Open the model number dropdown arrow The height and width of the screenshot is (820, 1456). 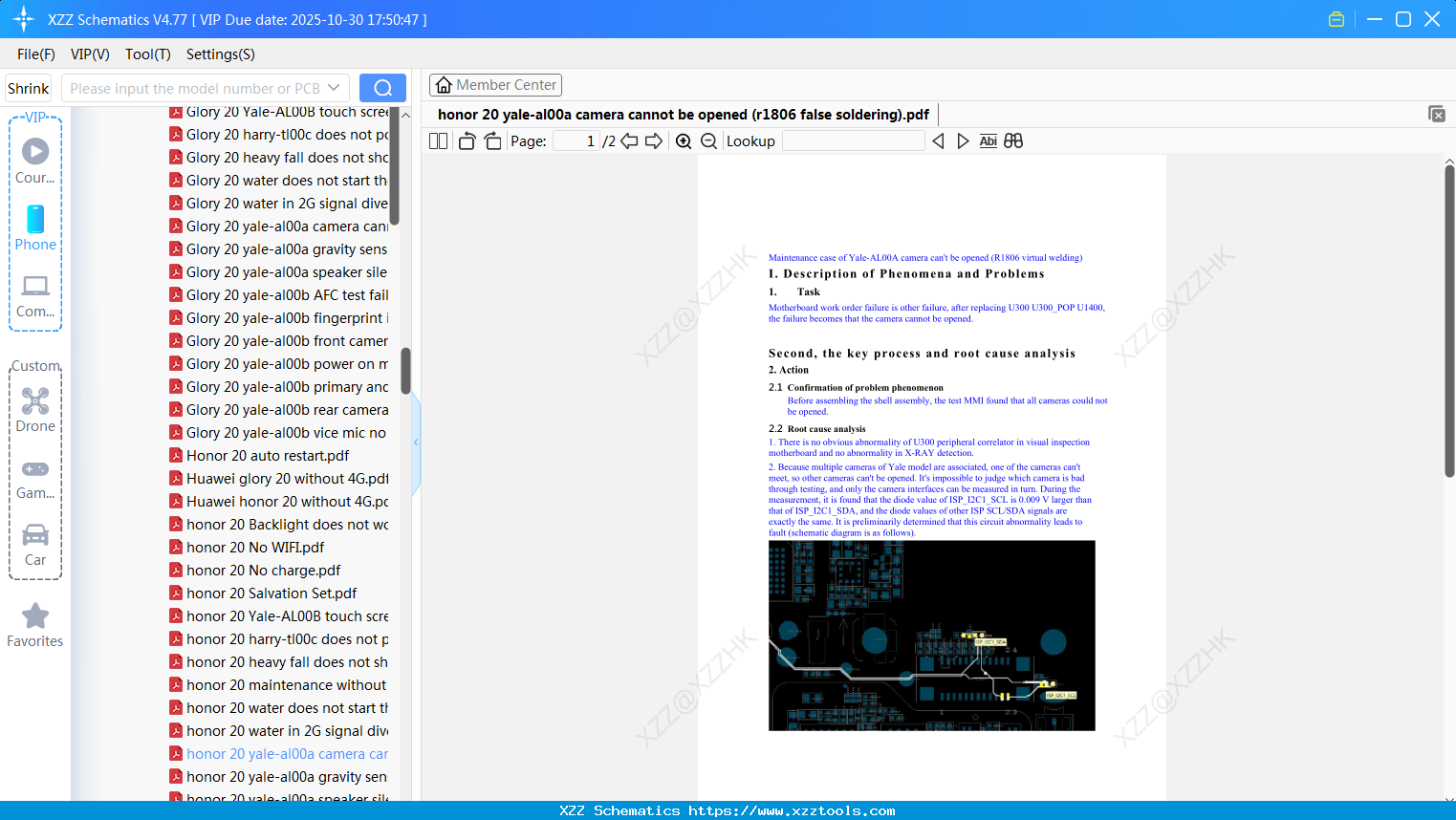pos(334,88)
